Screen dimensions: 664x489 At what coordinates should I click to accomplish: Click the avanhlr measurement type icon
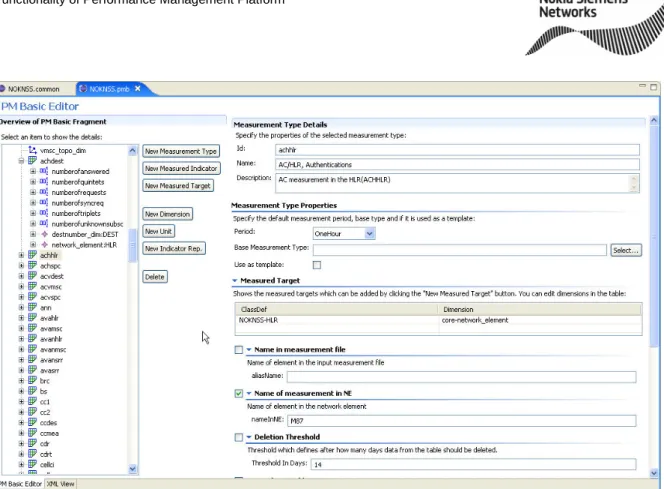[x=33, y=339]
